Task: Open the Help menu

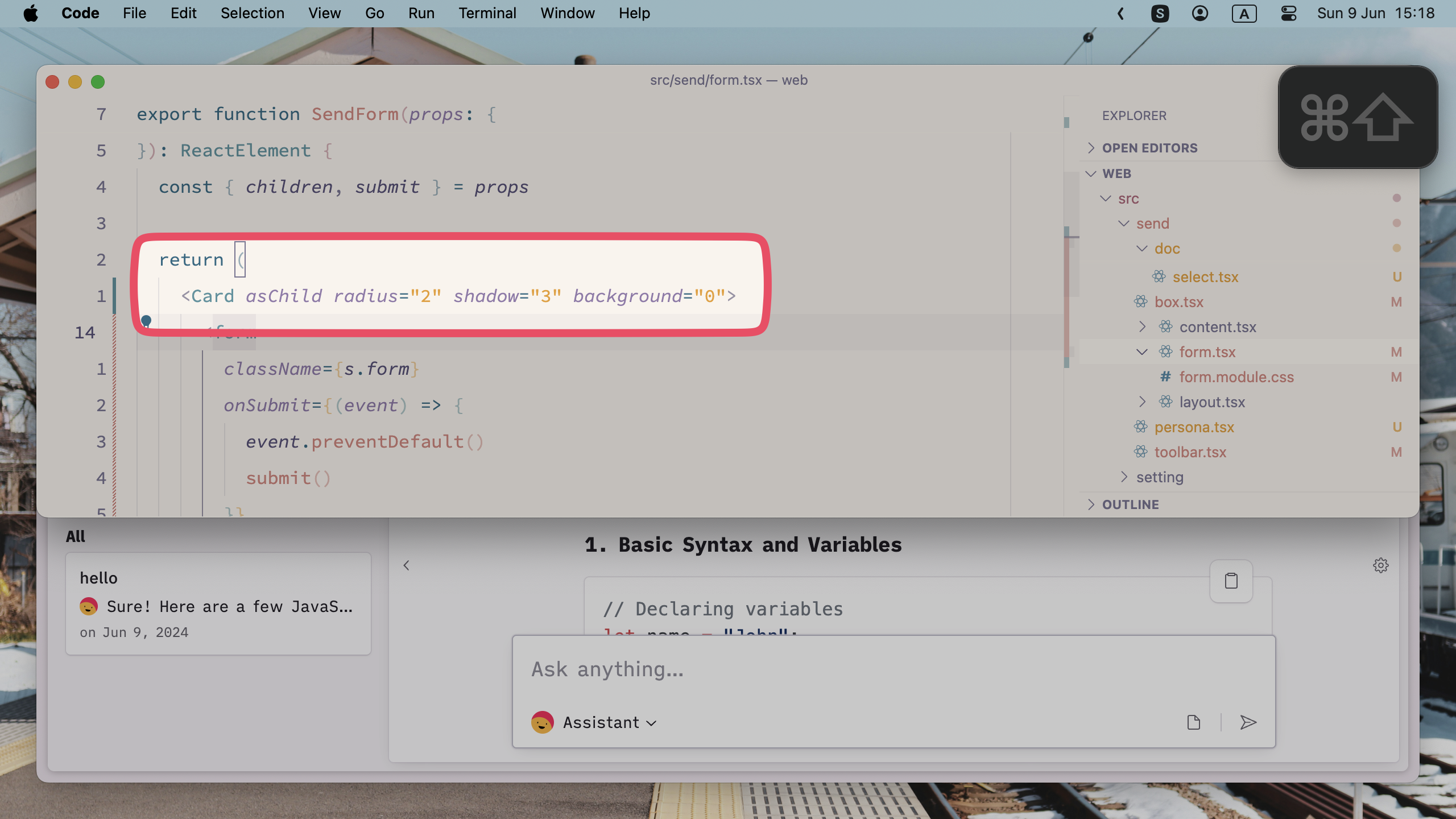Action: (634, 13)
